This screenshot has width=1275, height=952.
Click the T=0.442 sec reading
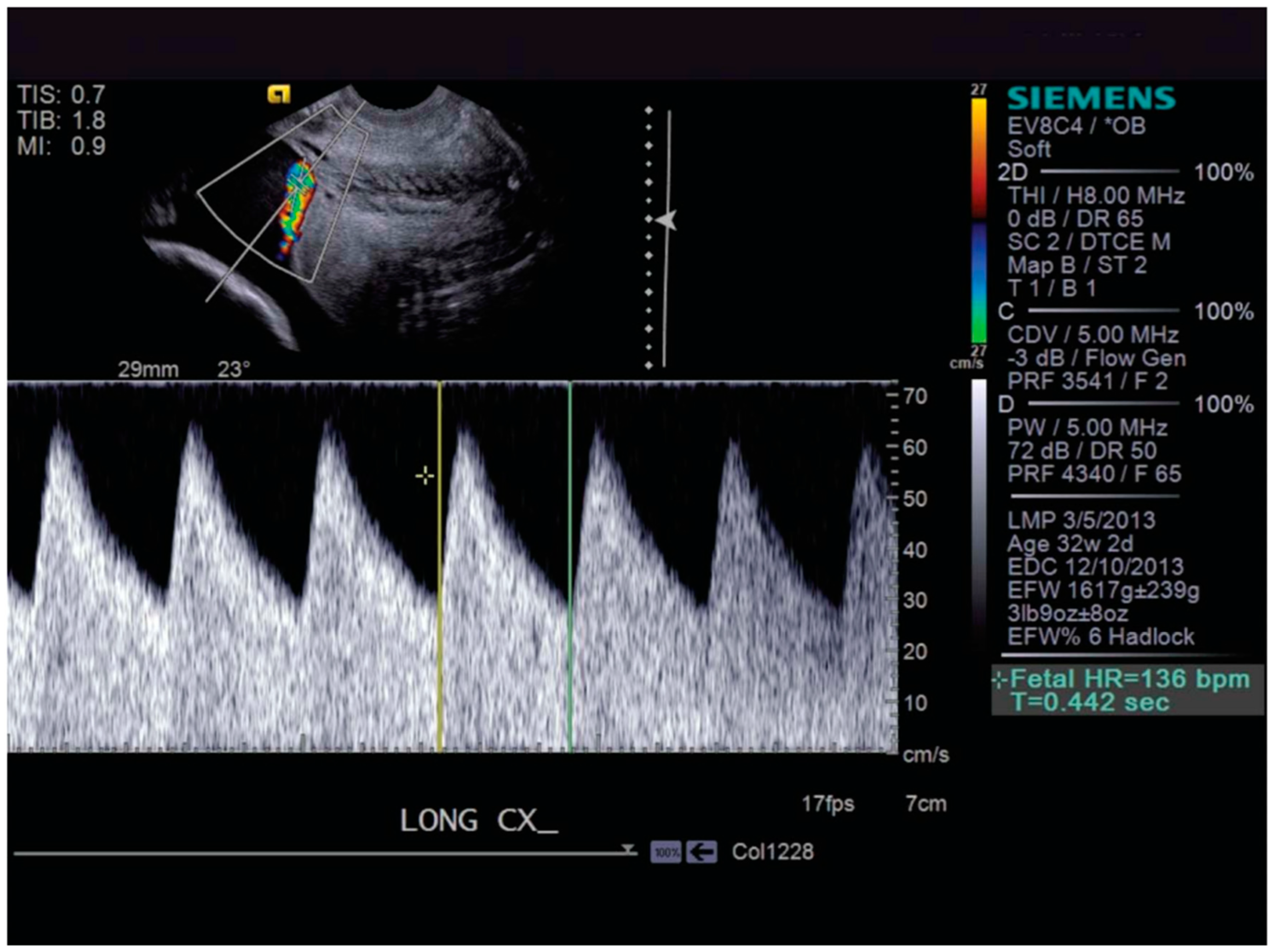[x=1091, y=702]
